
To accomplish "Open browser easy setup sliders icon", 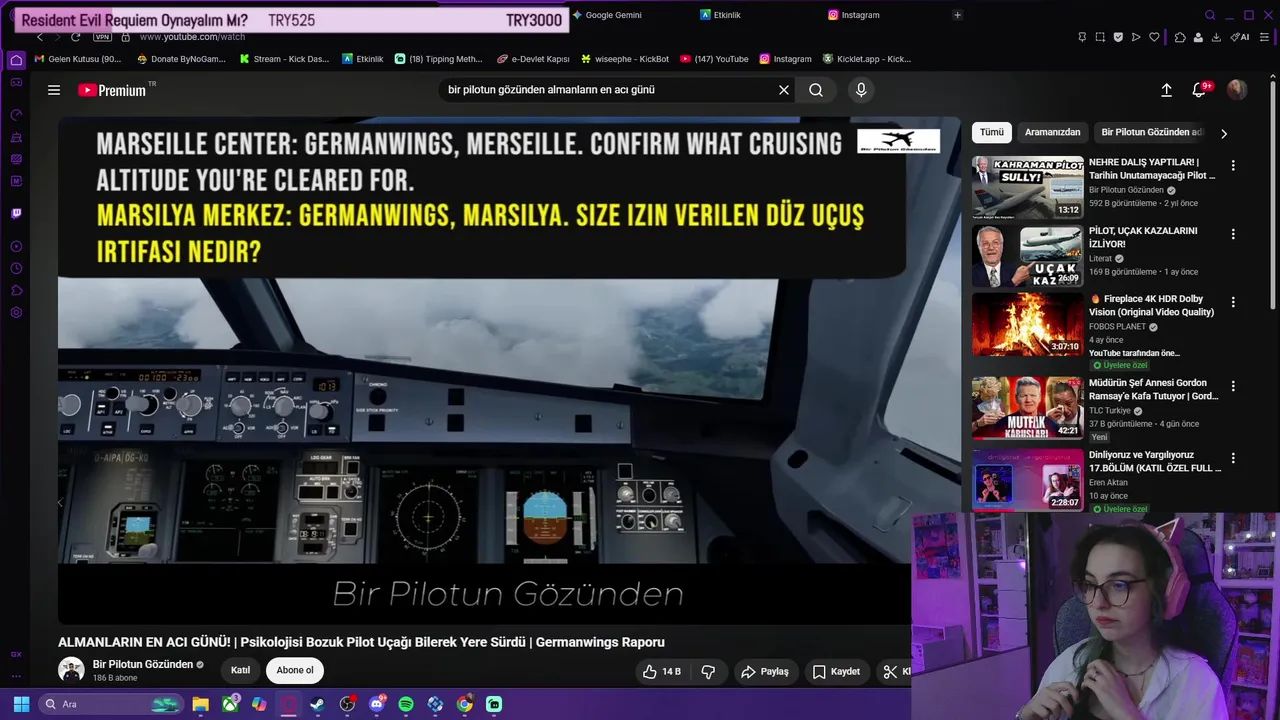I will 1264,37.
